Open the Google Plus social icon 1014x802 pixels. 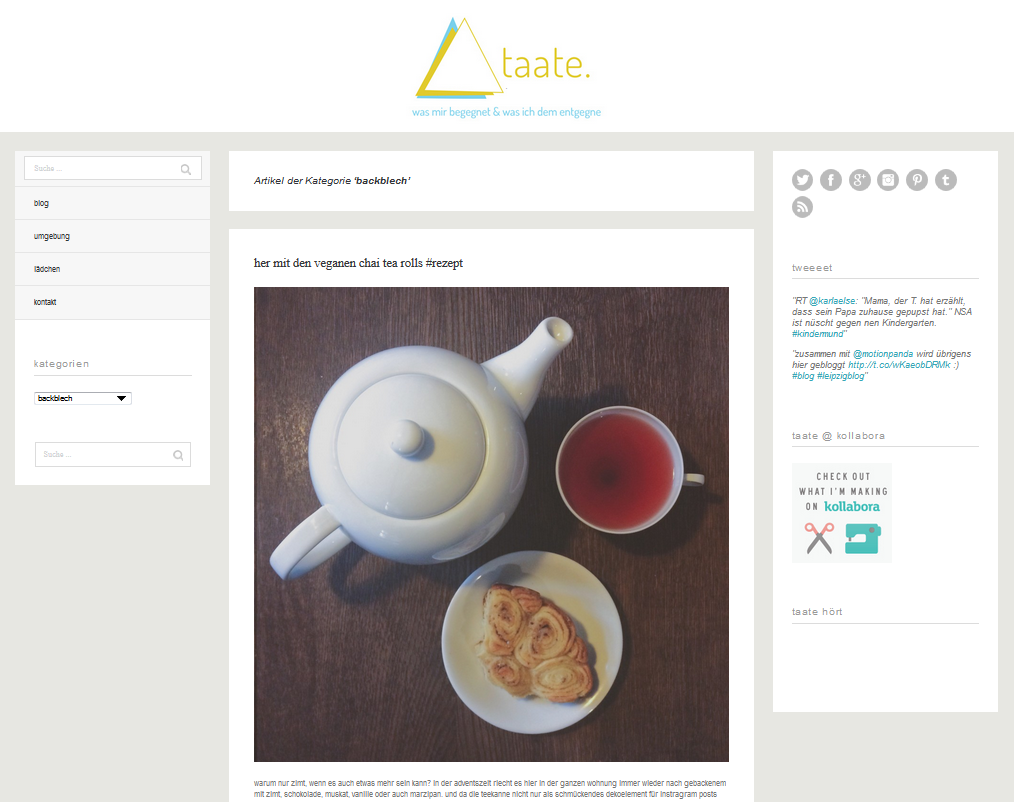coord(859,180)
